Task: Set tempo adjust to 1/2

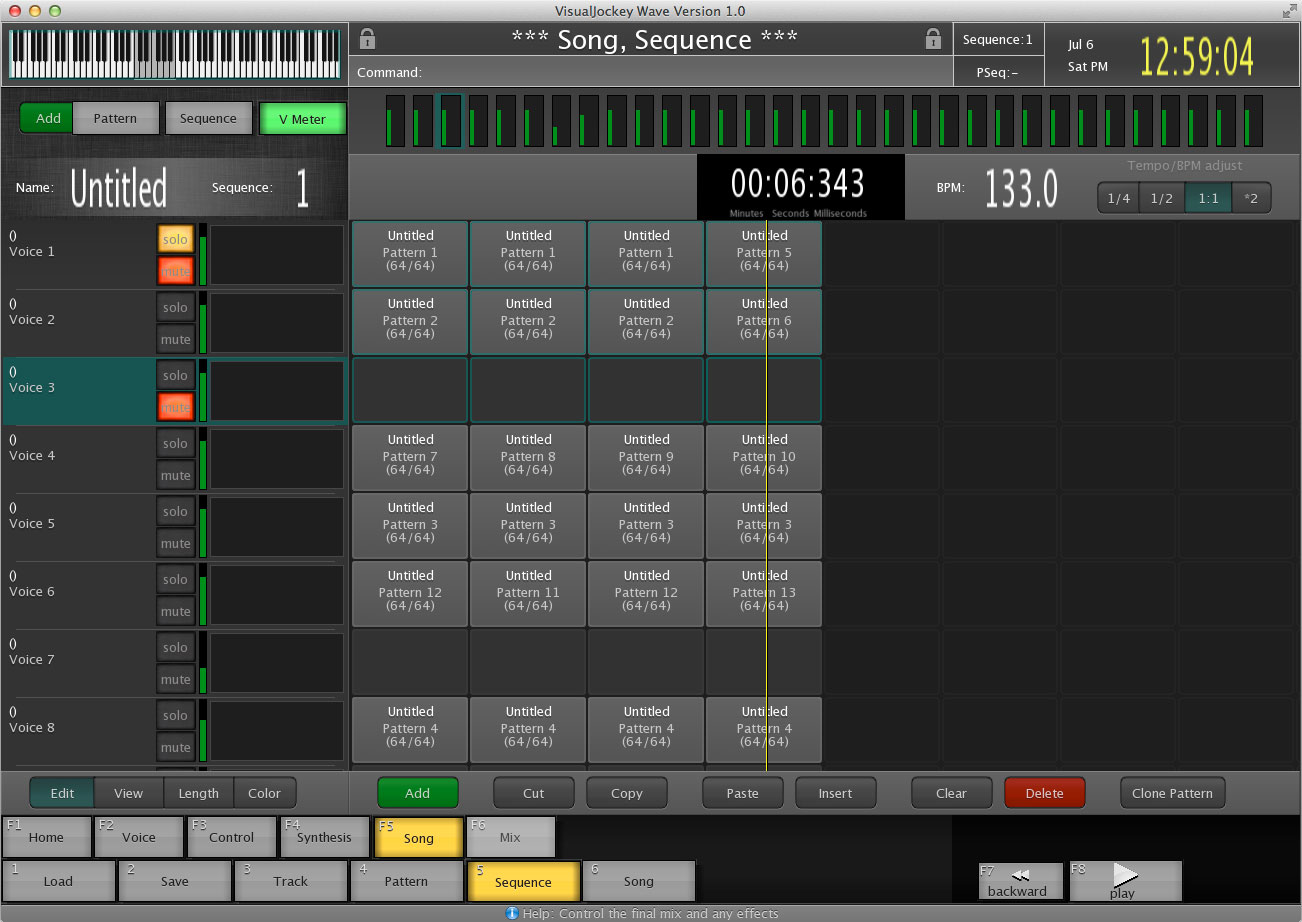Action: [1162, 198]
